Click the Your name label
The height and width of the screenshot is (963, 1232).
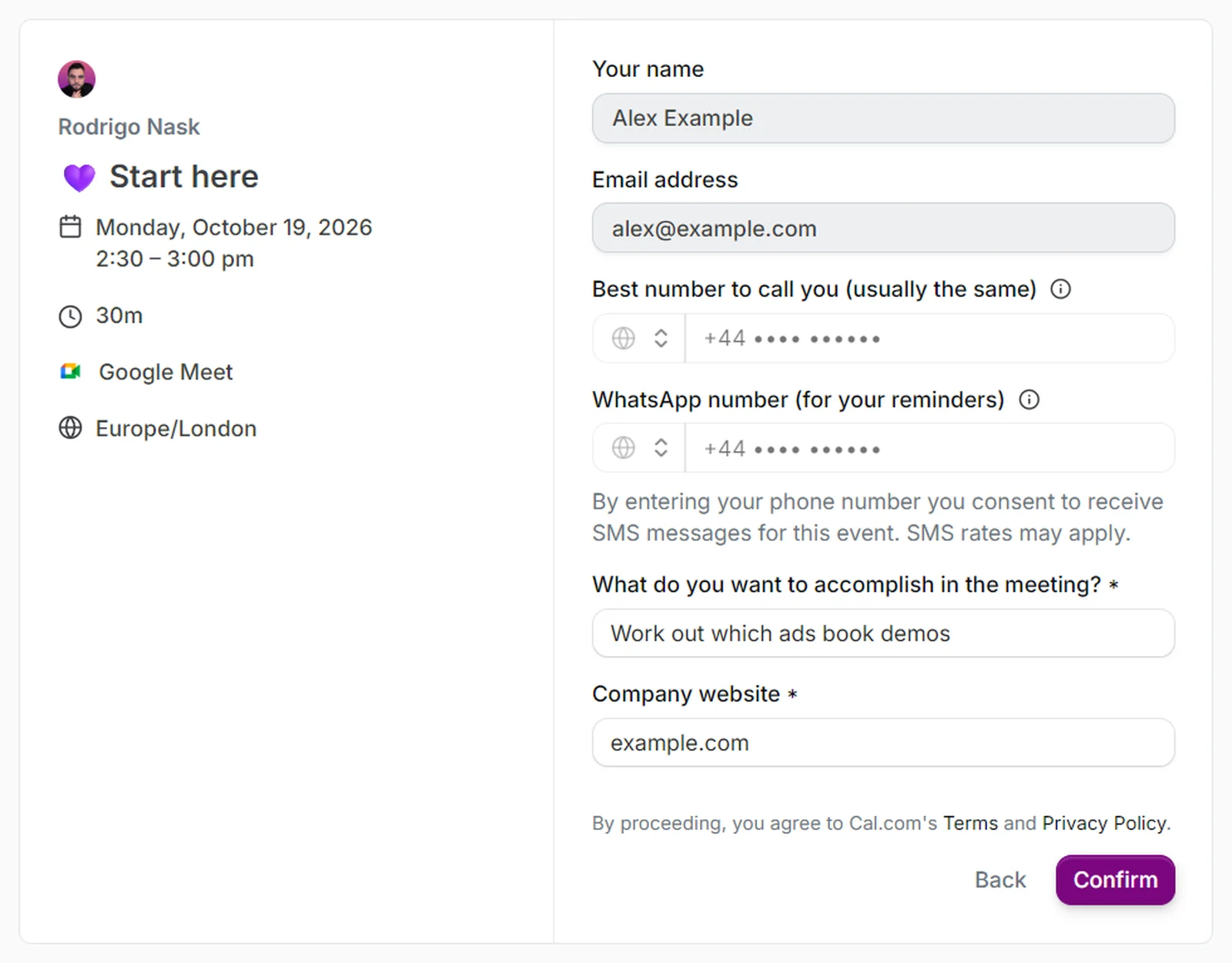point(648,69)
